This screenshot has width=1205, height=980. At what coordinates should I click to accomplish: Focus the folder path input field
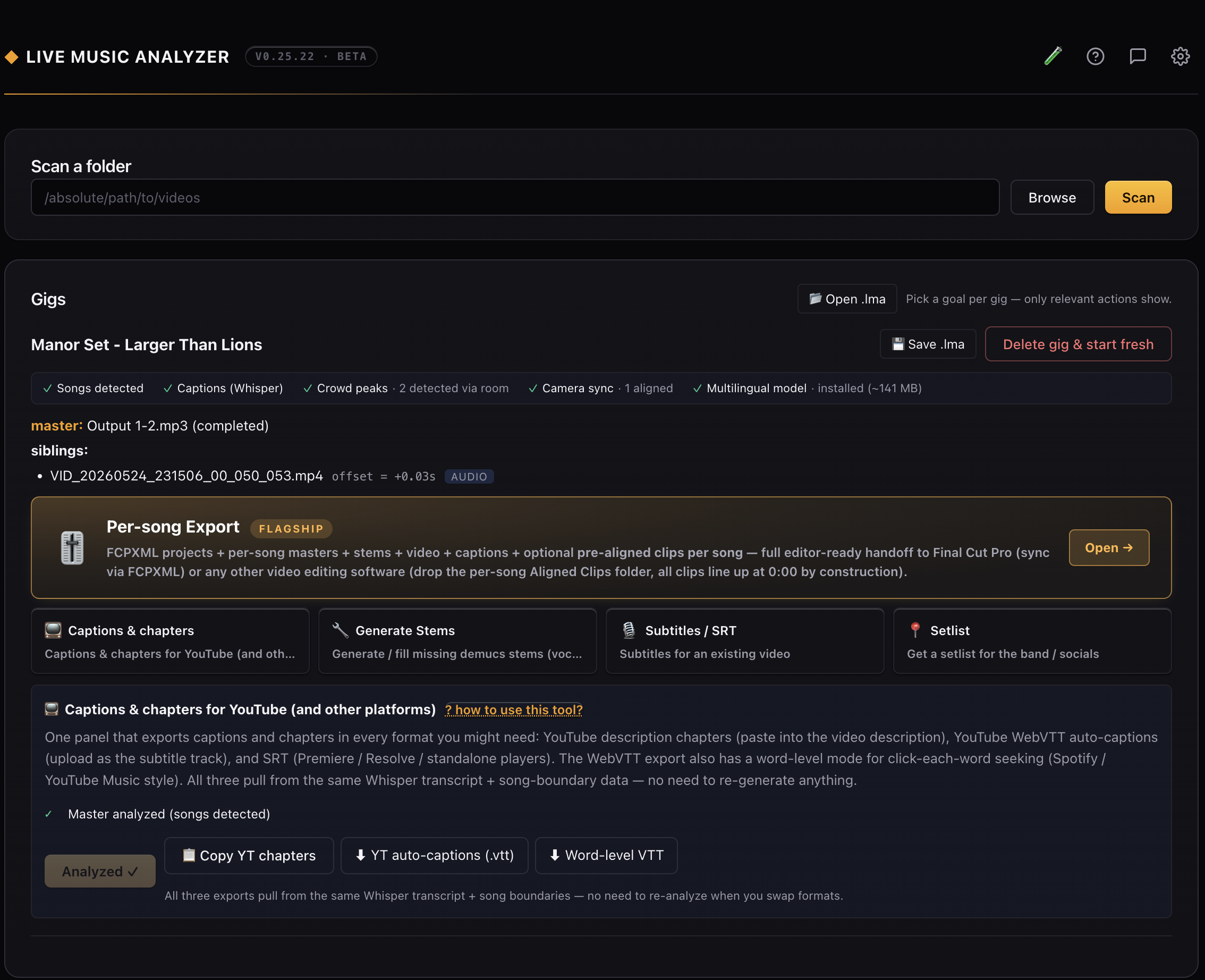(x=515, y=198)
